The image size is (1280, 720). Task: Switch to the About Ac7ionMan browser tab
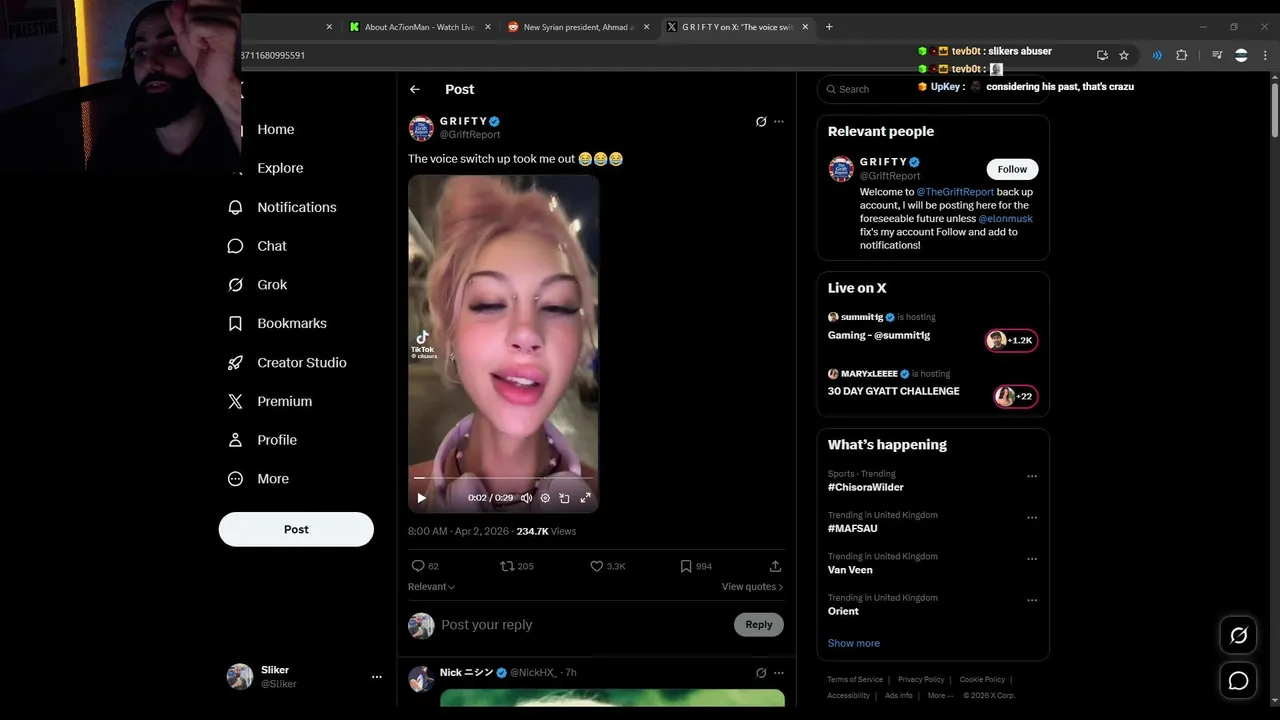[x=420, y=27]
